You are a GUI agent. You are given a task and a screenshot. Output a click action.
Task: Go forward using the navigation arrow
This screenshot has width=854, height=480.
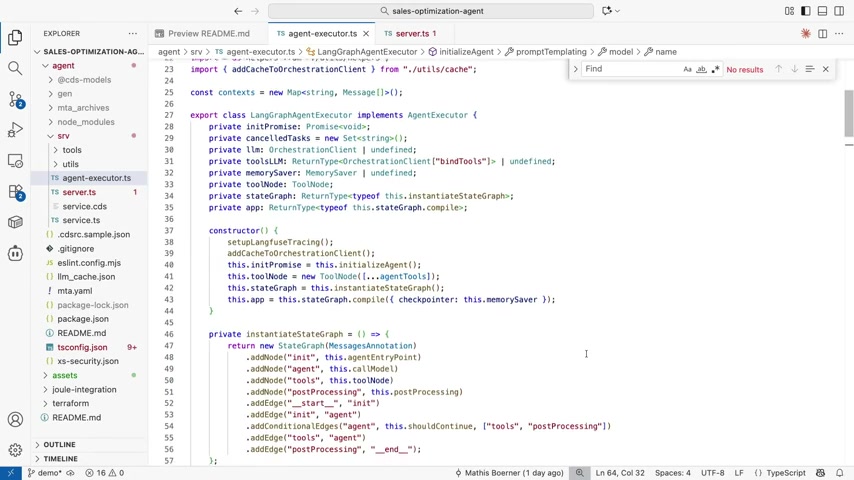[x=255, y=11]
